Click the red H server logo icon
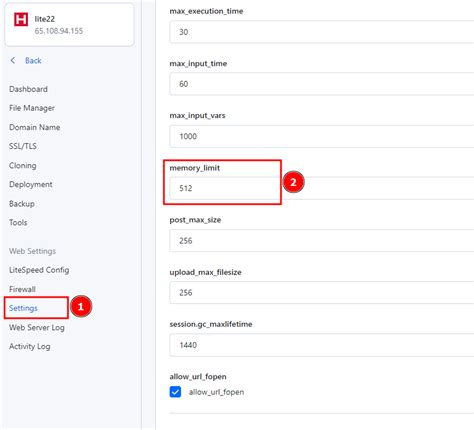The height and width of the screenshot is (430, 474). (21, 19)
